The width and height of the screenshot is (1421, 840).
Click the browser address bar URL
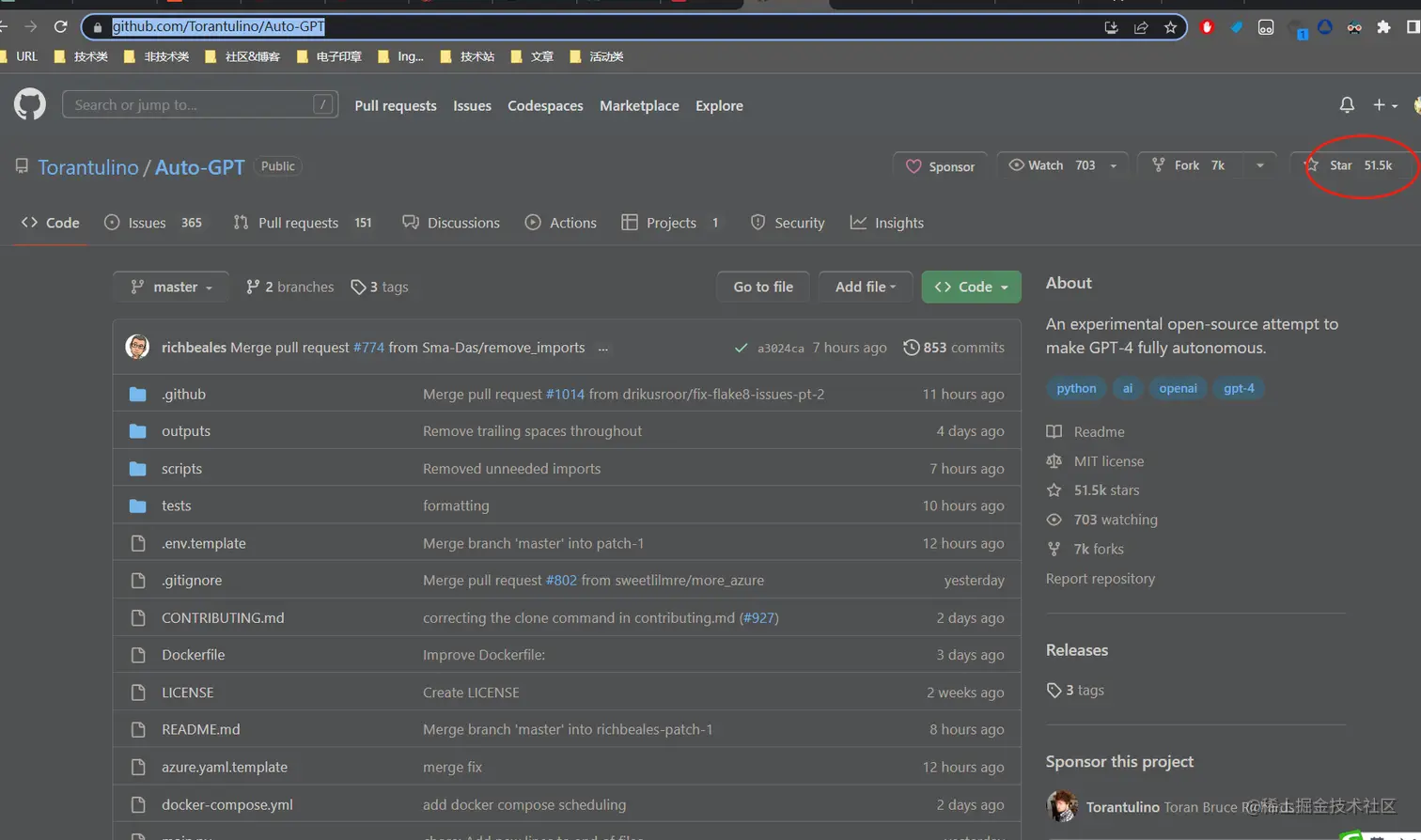click(218, 27)
